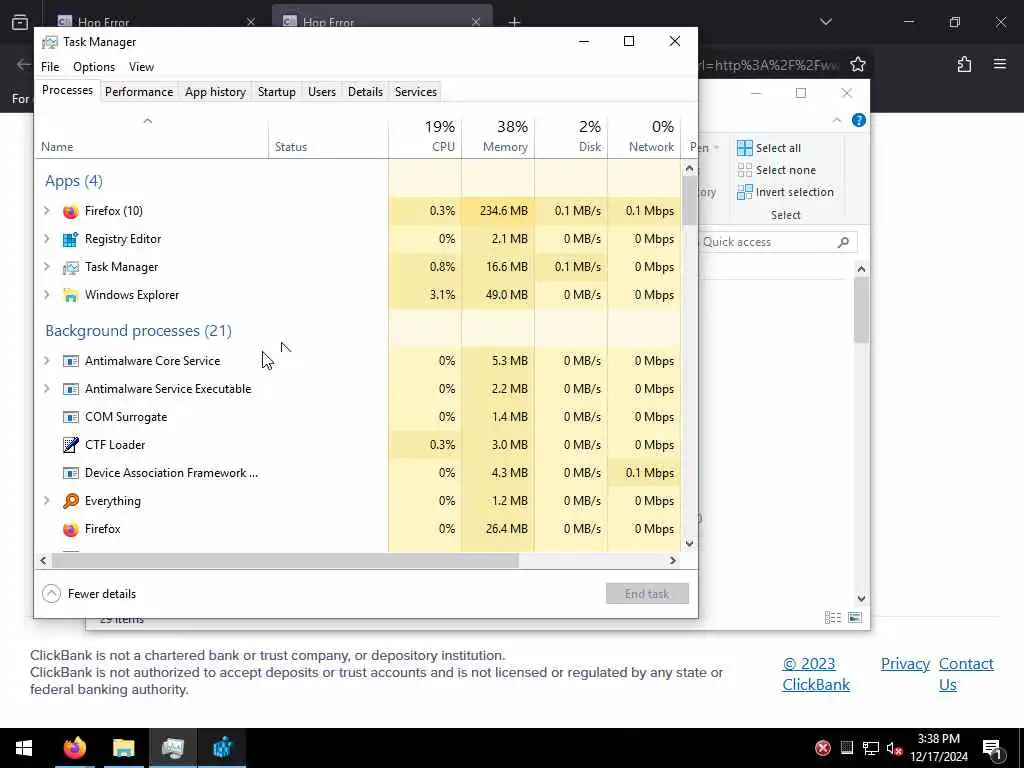Click the blue help icon in File Explorer
The height and width of the screenshot is (768, 1024).
[859, 120]
